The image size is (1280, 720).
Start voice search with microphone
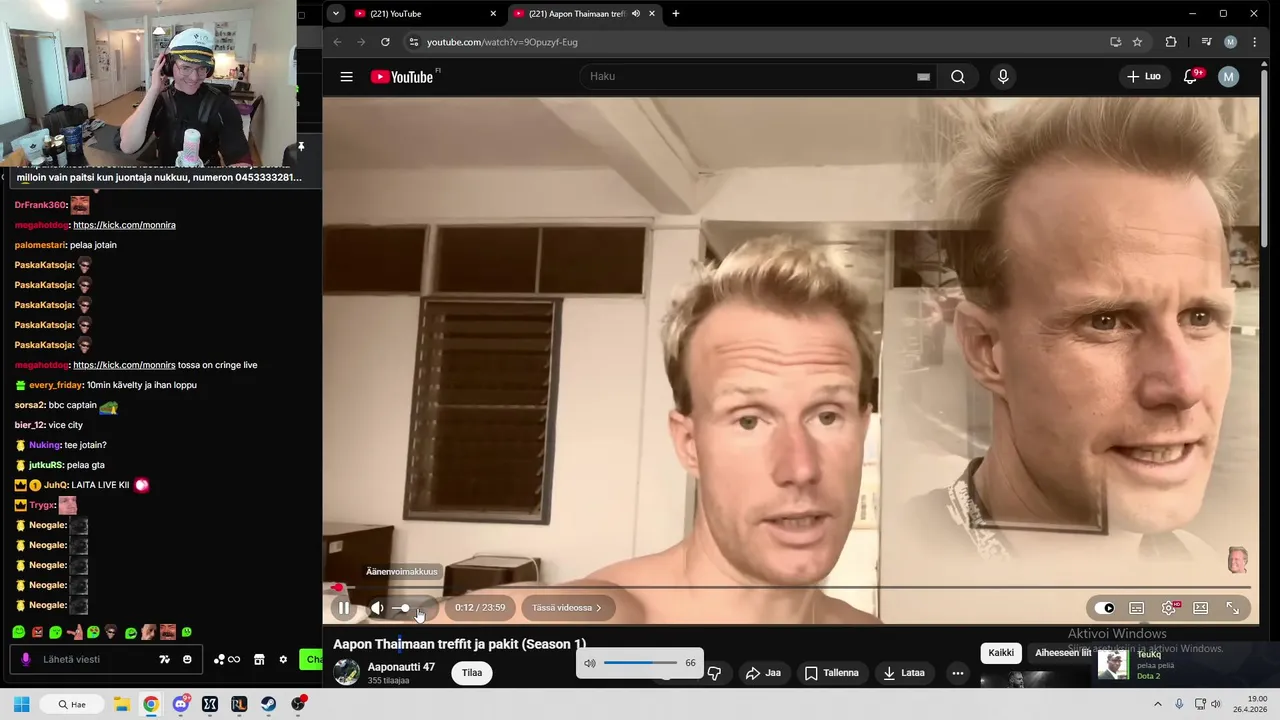coord(1003,77)
